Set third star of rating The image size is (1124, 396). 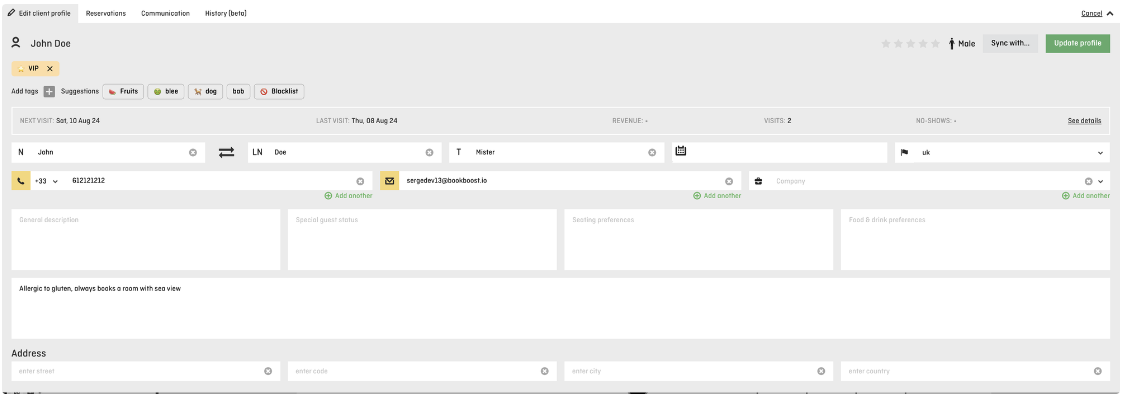910,44
